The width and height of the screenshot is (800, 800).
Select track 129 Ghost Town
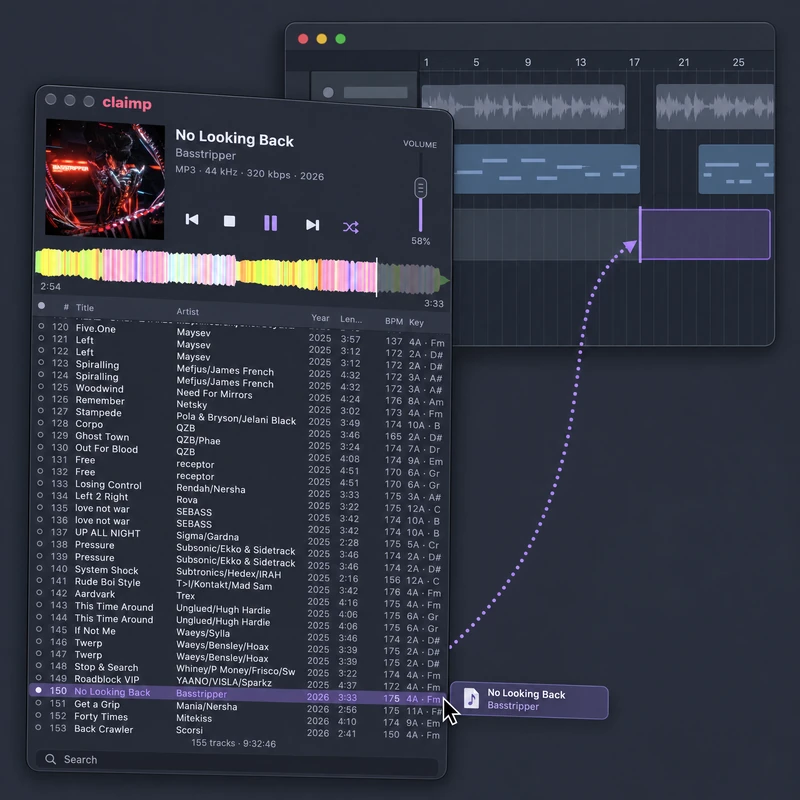point(239,442)
